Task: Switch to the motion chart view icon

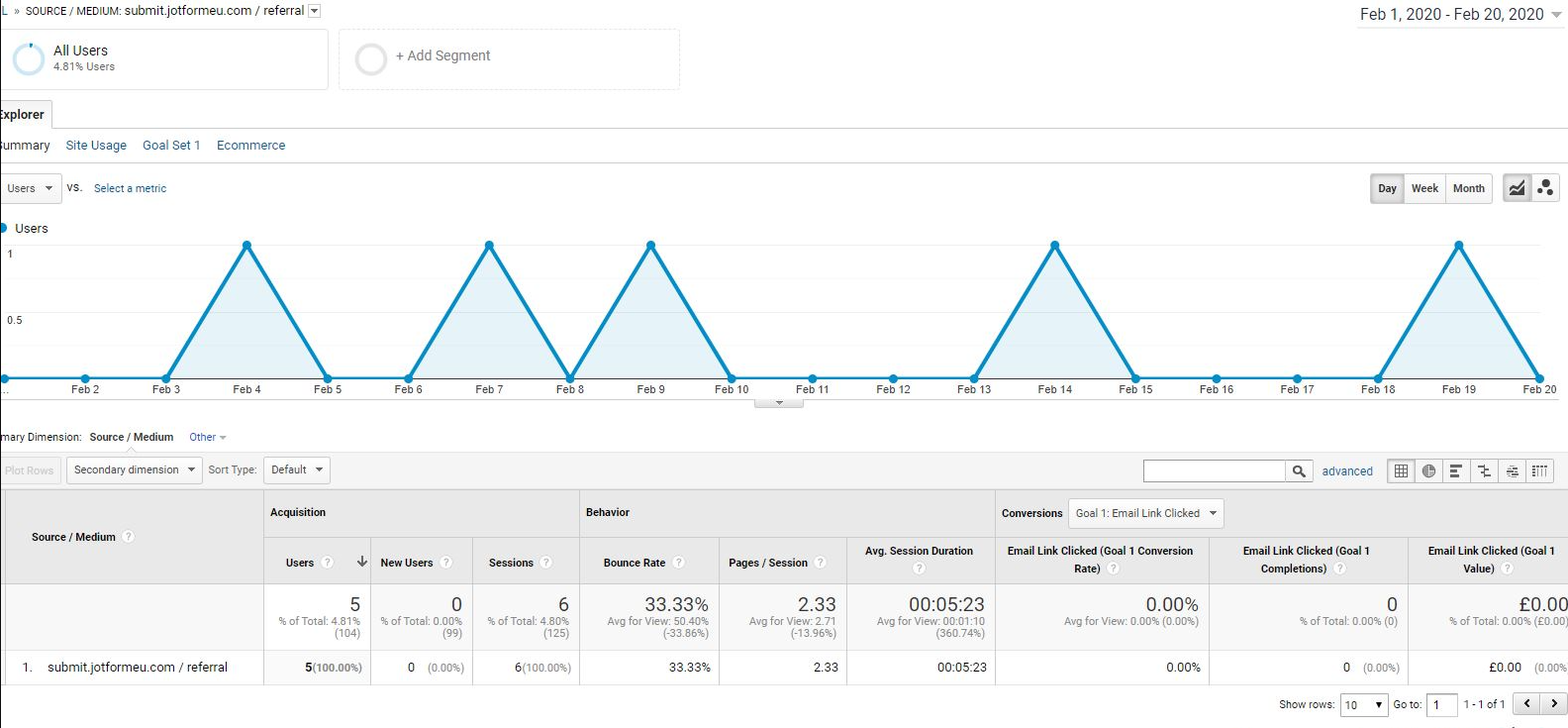Action: tap(1545, 188)
